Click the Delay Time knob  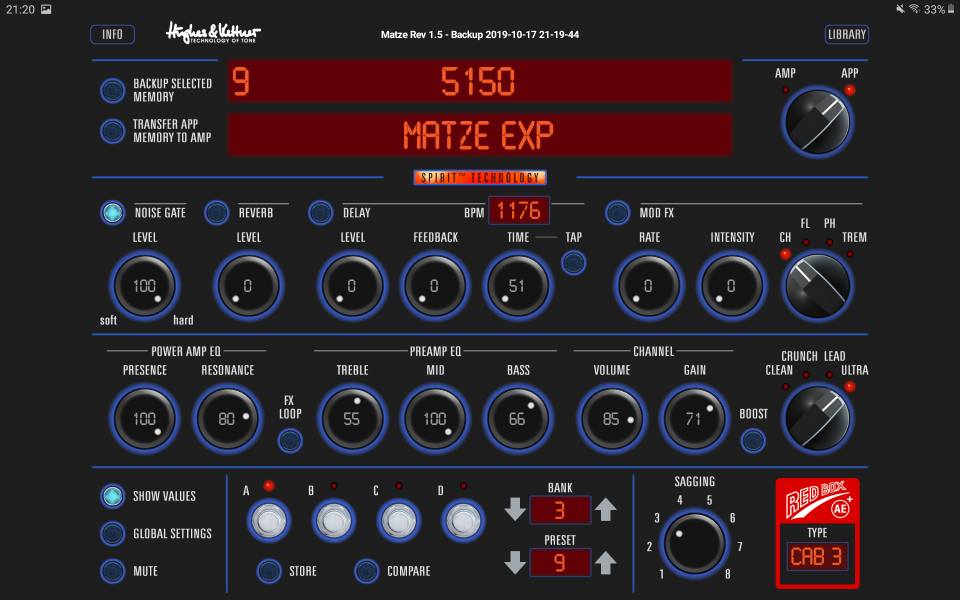[x=518, y=286]
